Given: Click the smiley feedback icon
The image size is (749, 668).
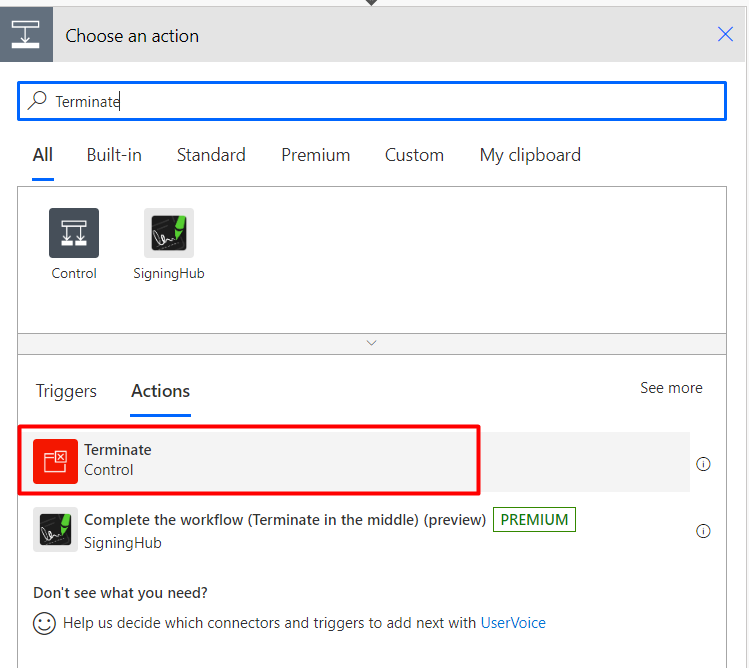Looking at the screenshot, I should [x=45, y=623].
